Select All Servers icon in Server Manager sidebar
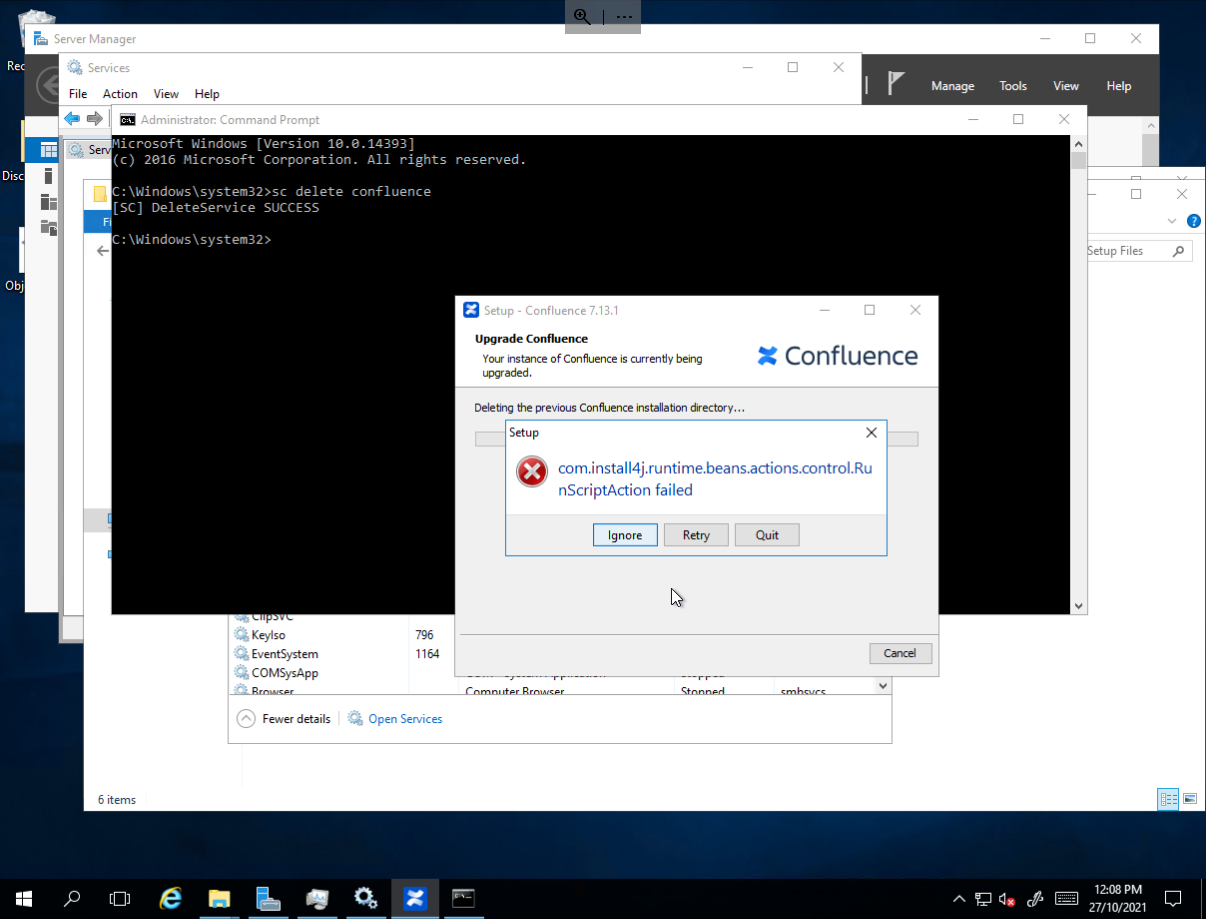1206x919 pixels. point(48,202)
